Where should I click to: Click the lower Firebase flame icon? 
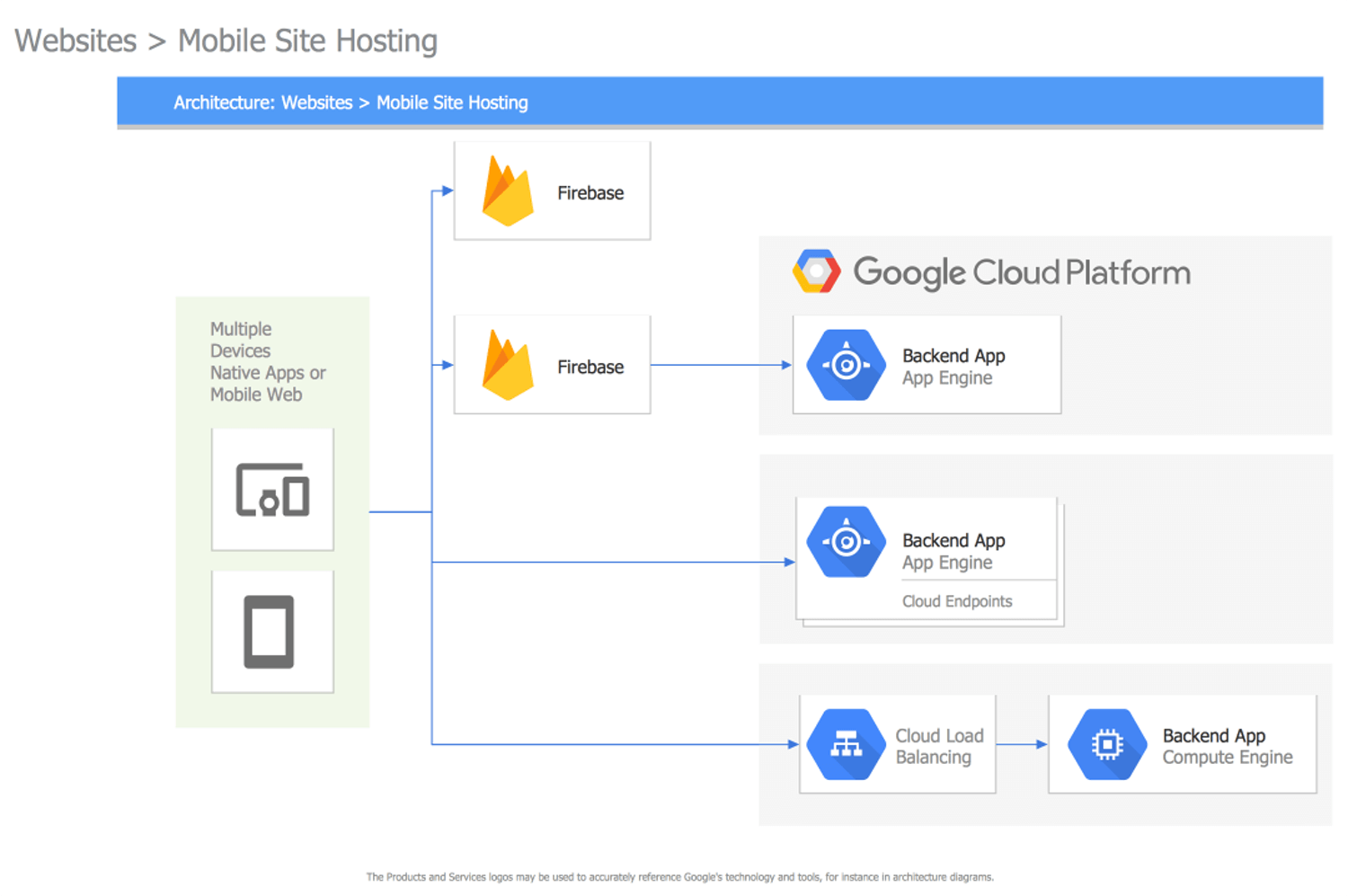pos(508,365)
